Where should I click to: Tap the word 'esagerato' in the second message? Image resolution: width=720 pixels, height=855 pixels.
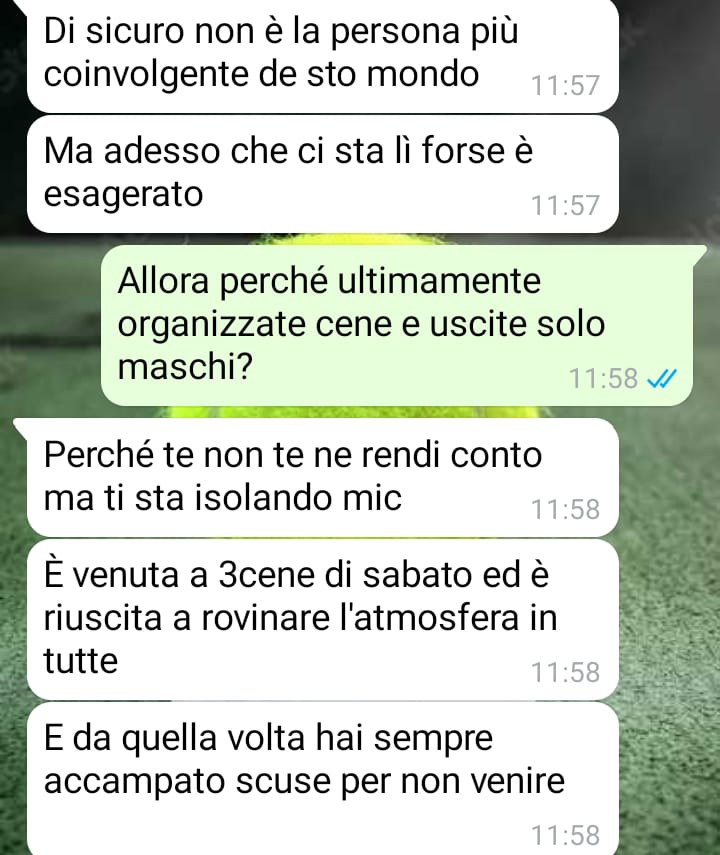pos(123,194)
